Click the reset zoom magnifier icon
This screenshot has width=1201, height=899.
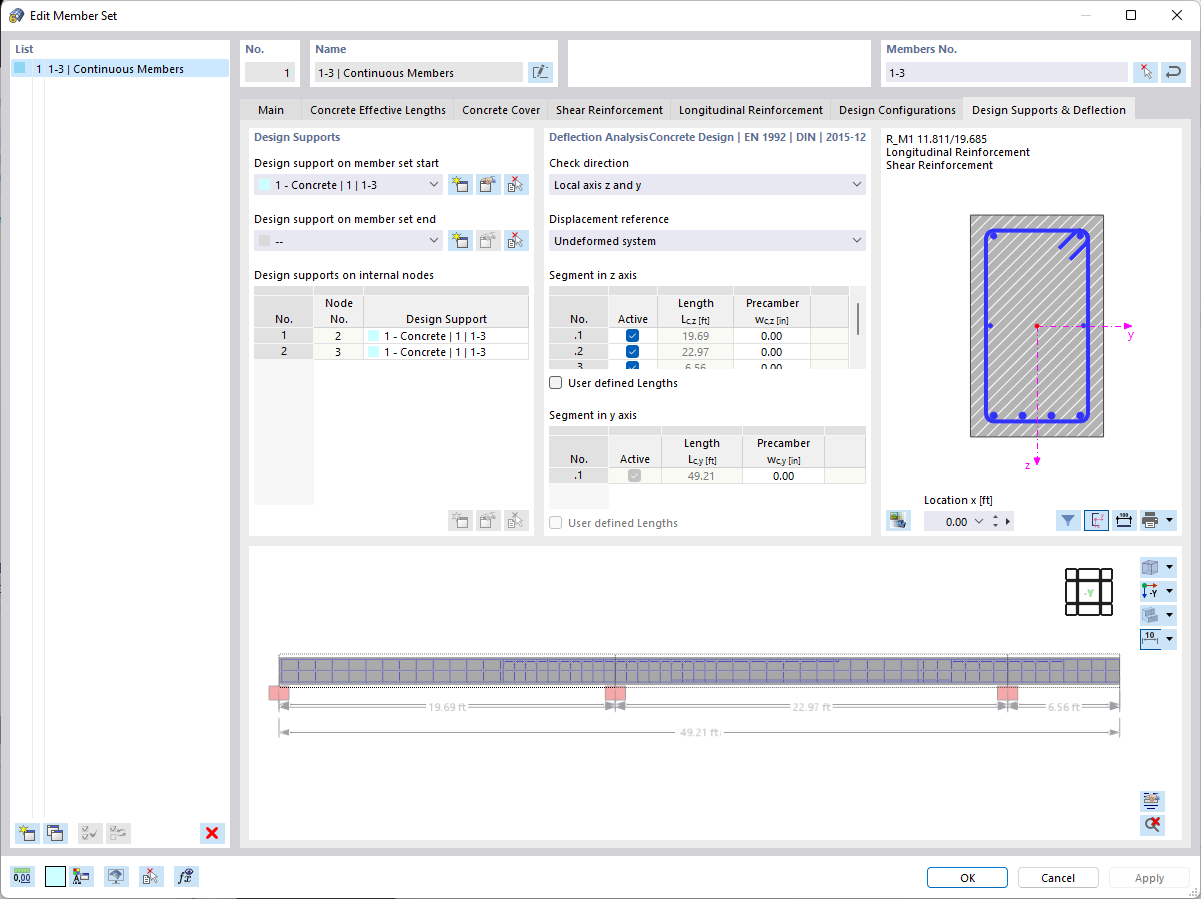tap(1152, 825)
